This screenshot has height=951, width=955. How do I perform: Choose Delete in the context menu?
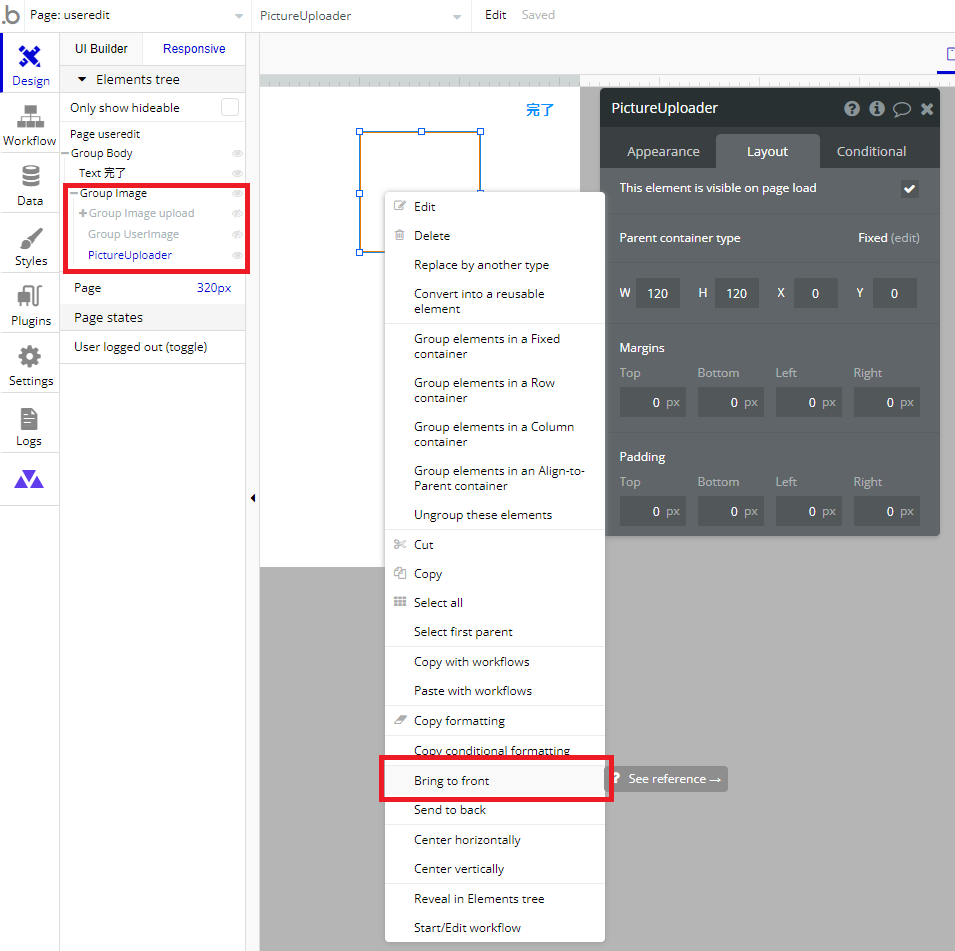(x=495, y=236)
